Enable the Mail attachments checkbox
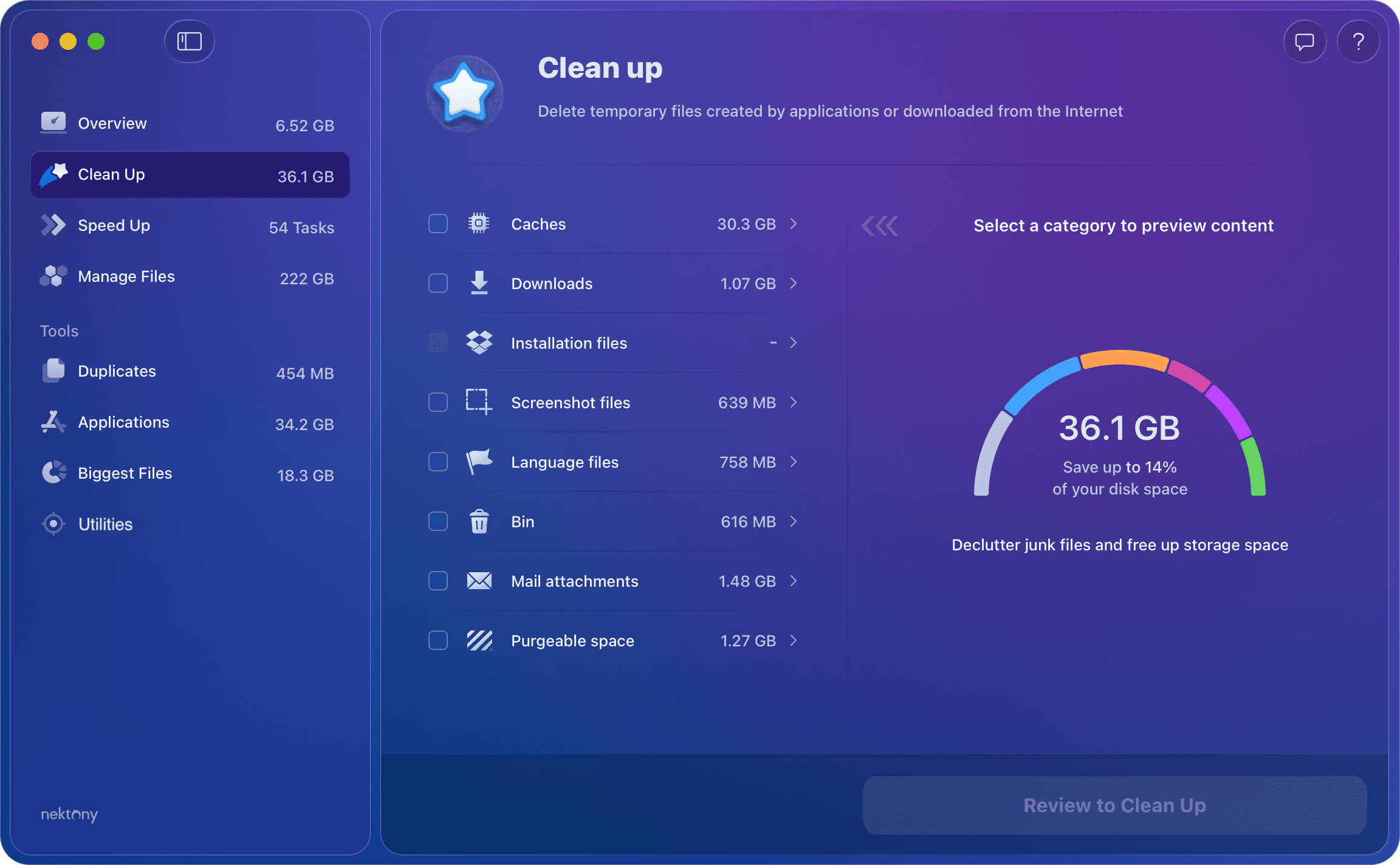1400x865 pixels. click(437, 581)
